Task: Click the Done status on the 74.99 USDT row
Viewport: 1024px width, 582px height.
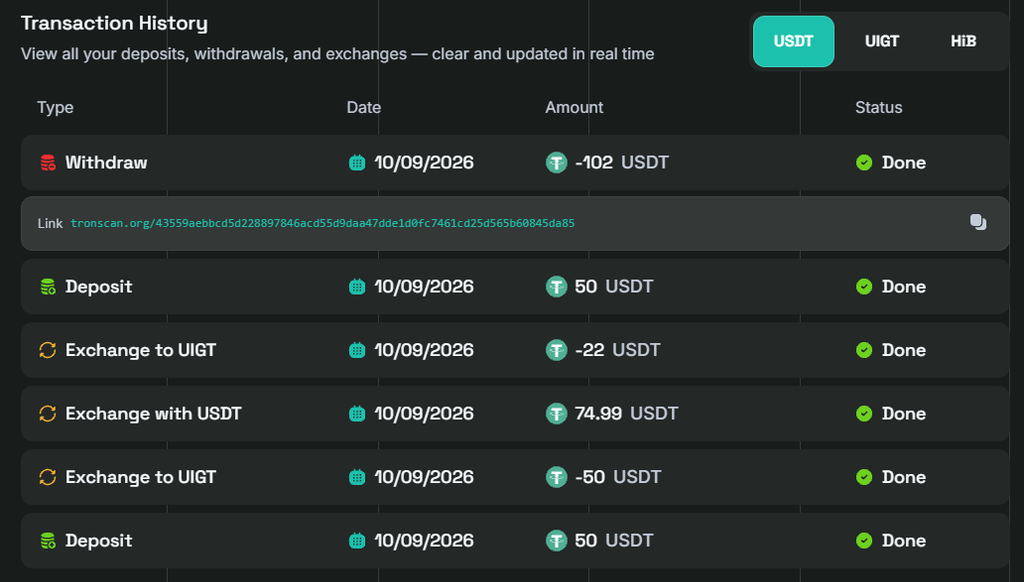Action: click(904, 413)
